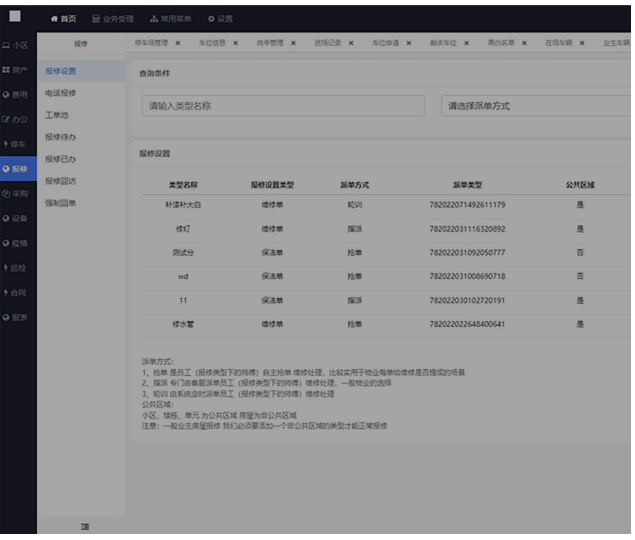Select the 补漆补大白 type name cell
The height and width of the screenshot is (540, 635).
(x=183, y=205)
